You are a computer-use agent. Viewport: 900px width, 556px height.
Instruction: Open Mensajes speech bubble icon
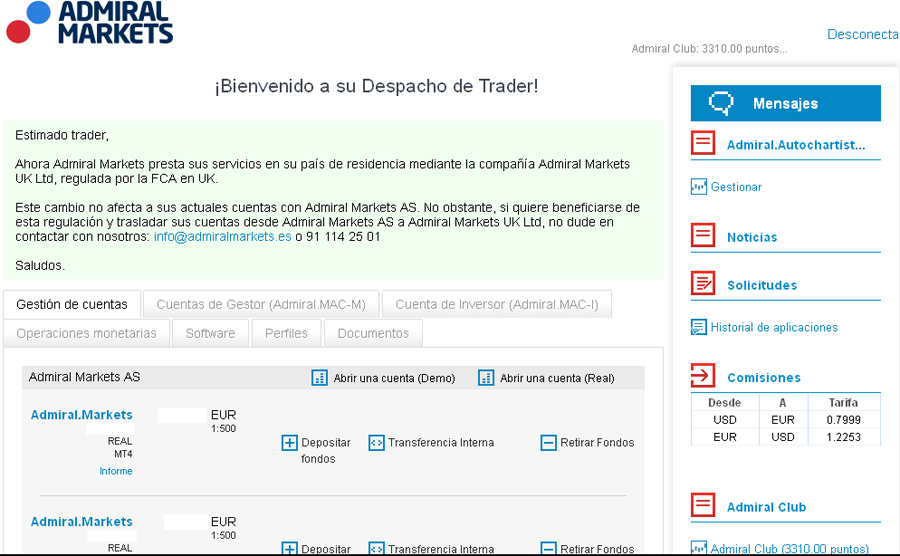pyautogui.click(x=721, y=103)
